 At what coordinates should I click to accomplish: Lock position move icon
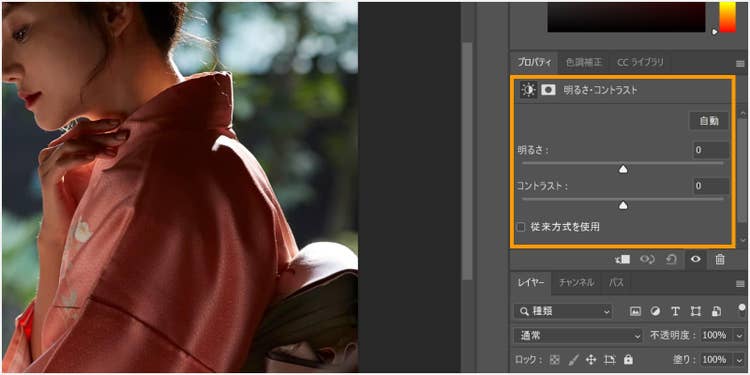point(591,359)
